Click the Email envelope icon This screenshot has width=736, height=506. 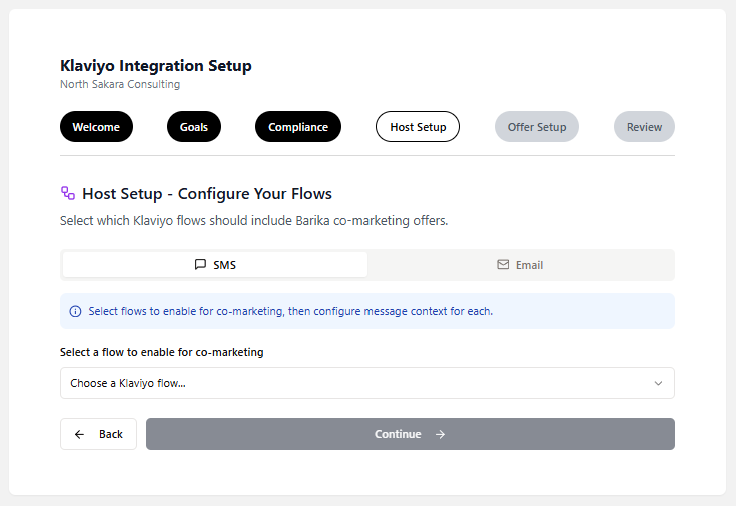coord(503,265)
